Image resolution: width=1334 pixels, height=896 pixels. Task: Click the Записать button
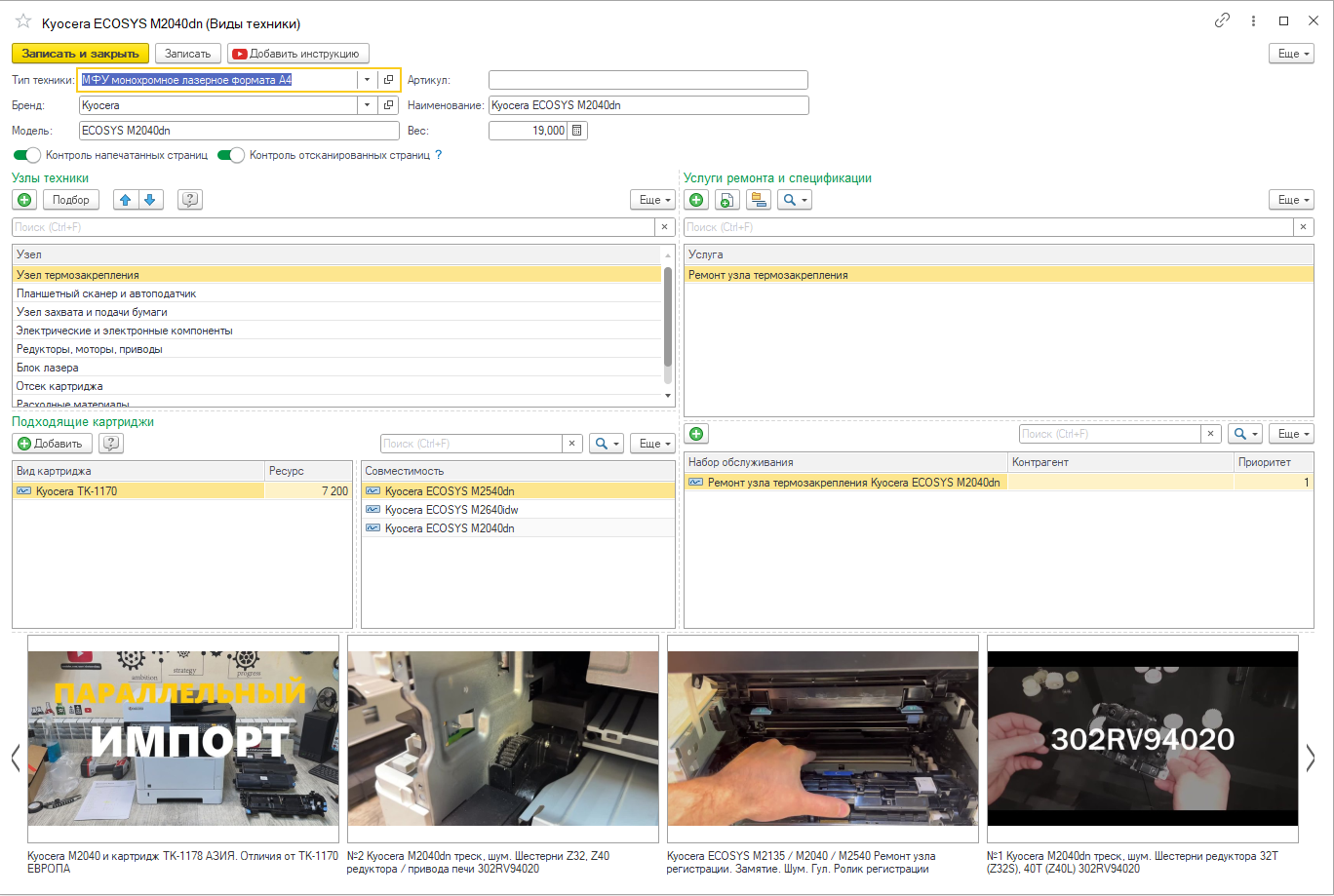189,54
